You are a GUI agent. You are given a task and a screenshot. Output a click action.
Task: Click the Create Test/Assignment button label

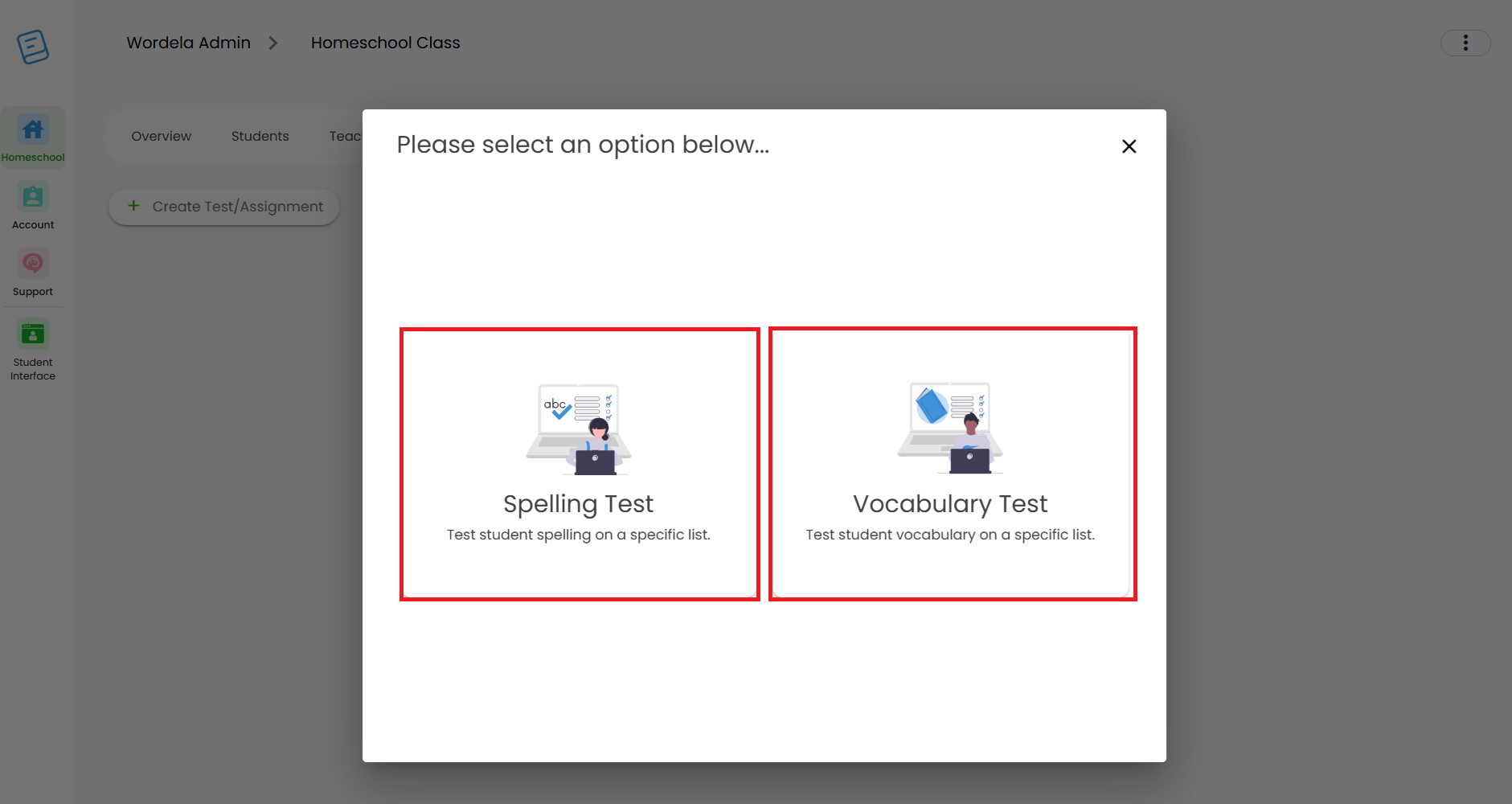pyautogui.click(x=238, y=207)
